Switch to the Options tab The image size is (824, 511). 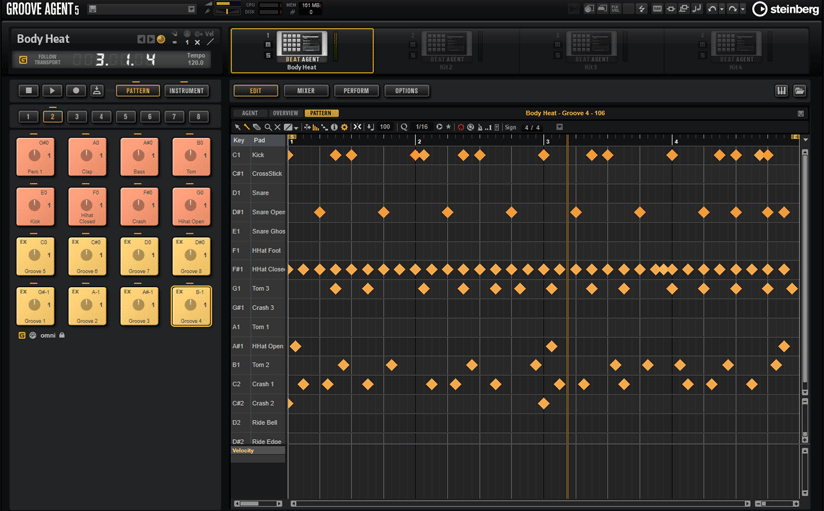[407, 91]
